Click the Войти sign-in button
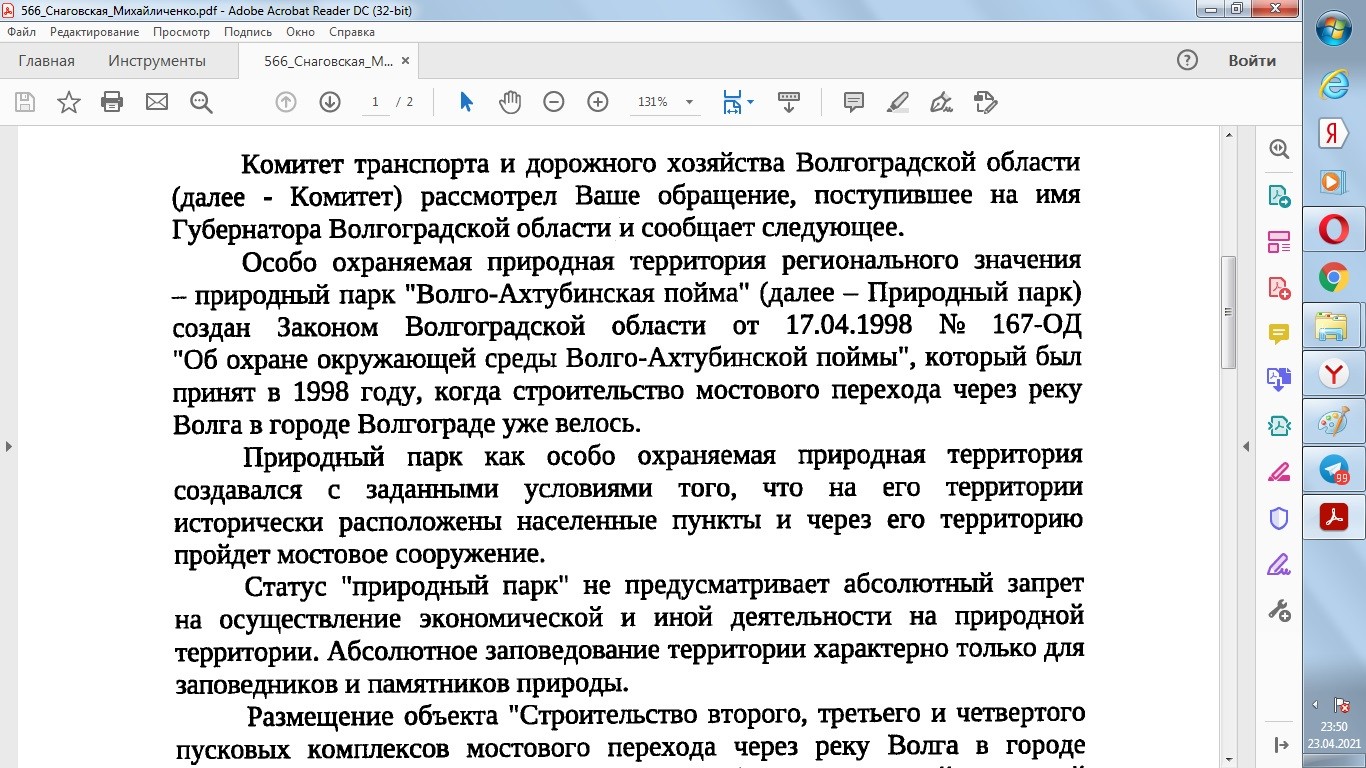 pos(1252,61)
